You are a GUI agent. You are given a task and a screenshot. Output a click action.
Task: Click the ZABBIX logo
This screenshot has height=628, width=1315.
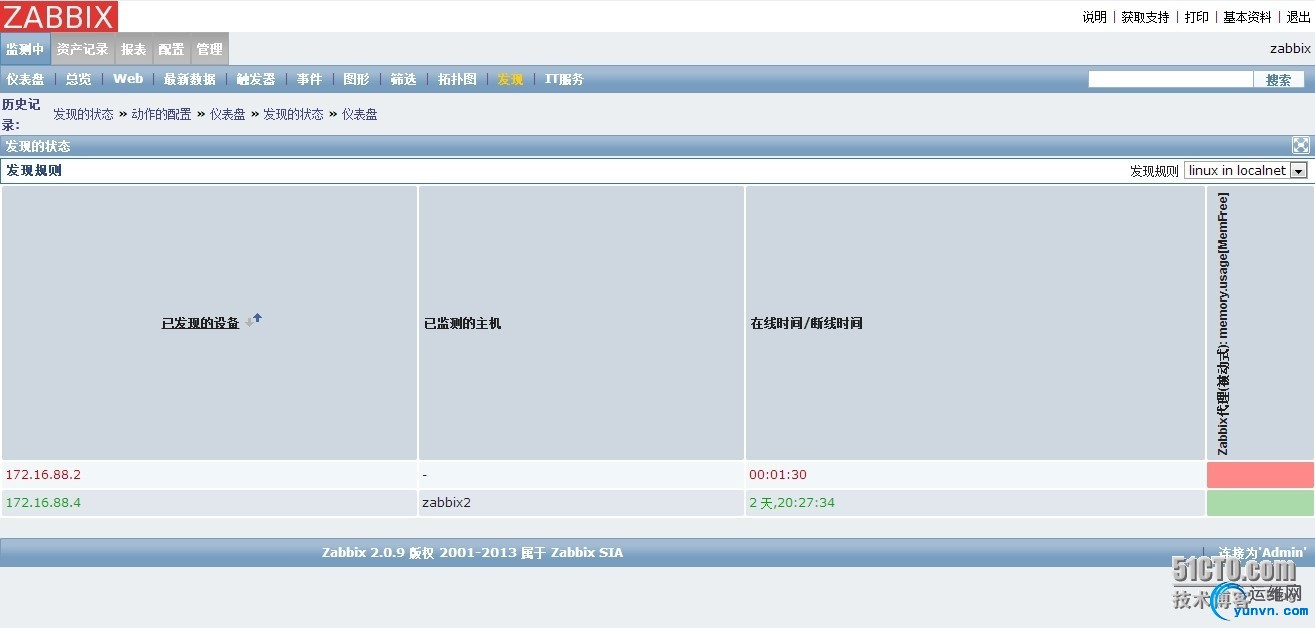pos(60,16)
